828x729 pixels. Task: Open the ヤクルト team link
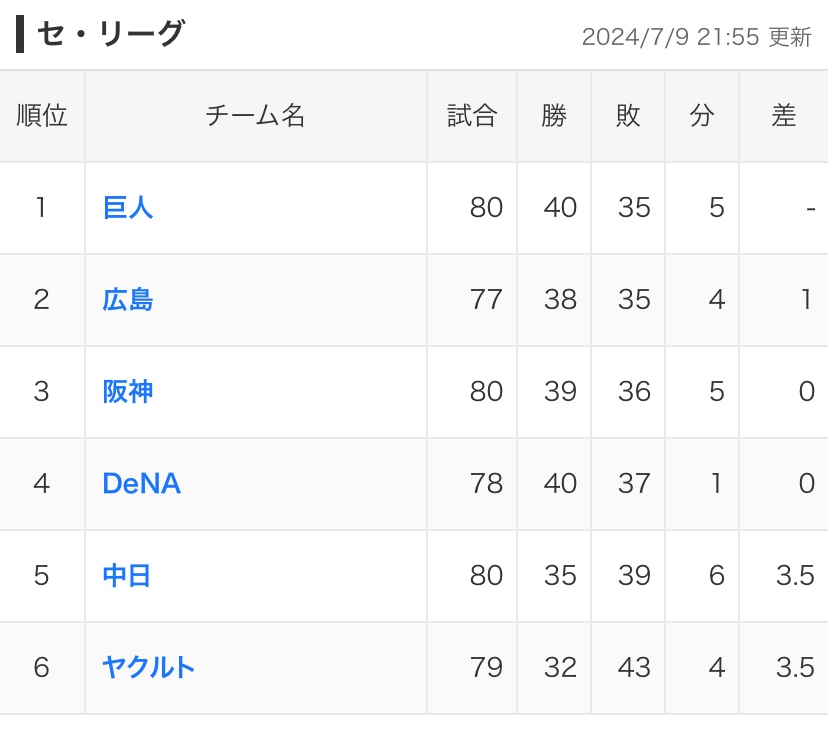click(x=148, y=667)
